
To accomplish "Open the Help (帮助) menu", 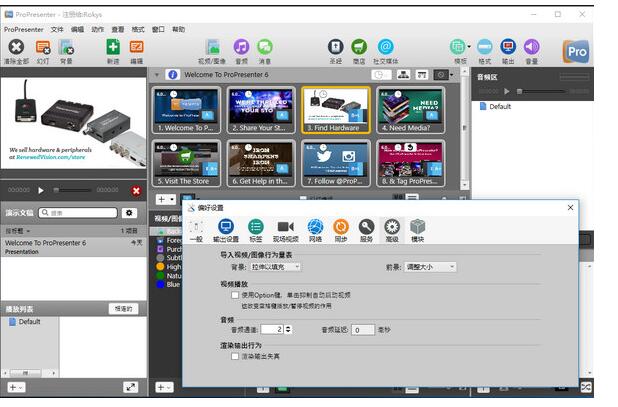I will [x=178, y=30].
